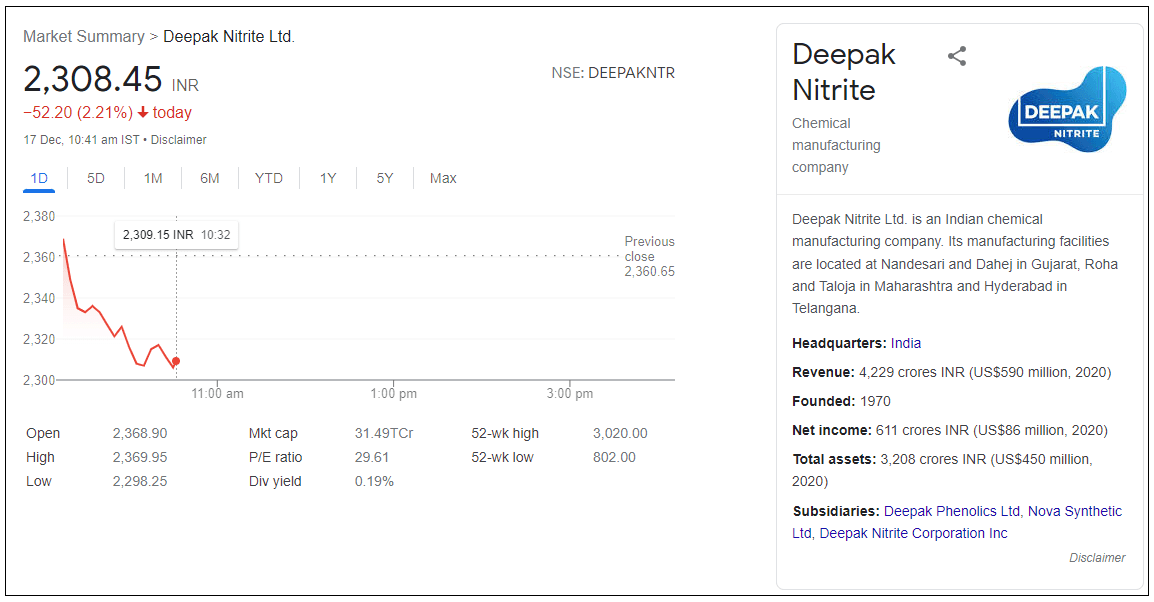Click the Net income 611 crores INR
Viewport: 1154px width, 602px height.
coord(922,430)
